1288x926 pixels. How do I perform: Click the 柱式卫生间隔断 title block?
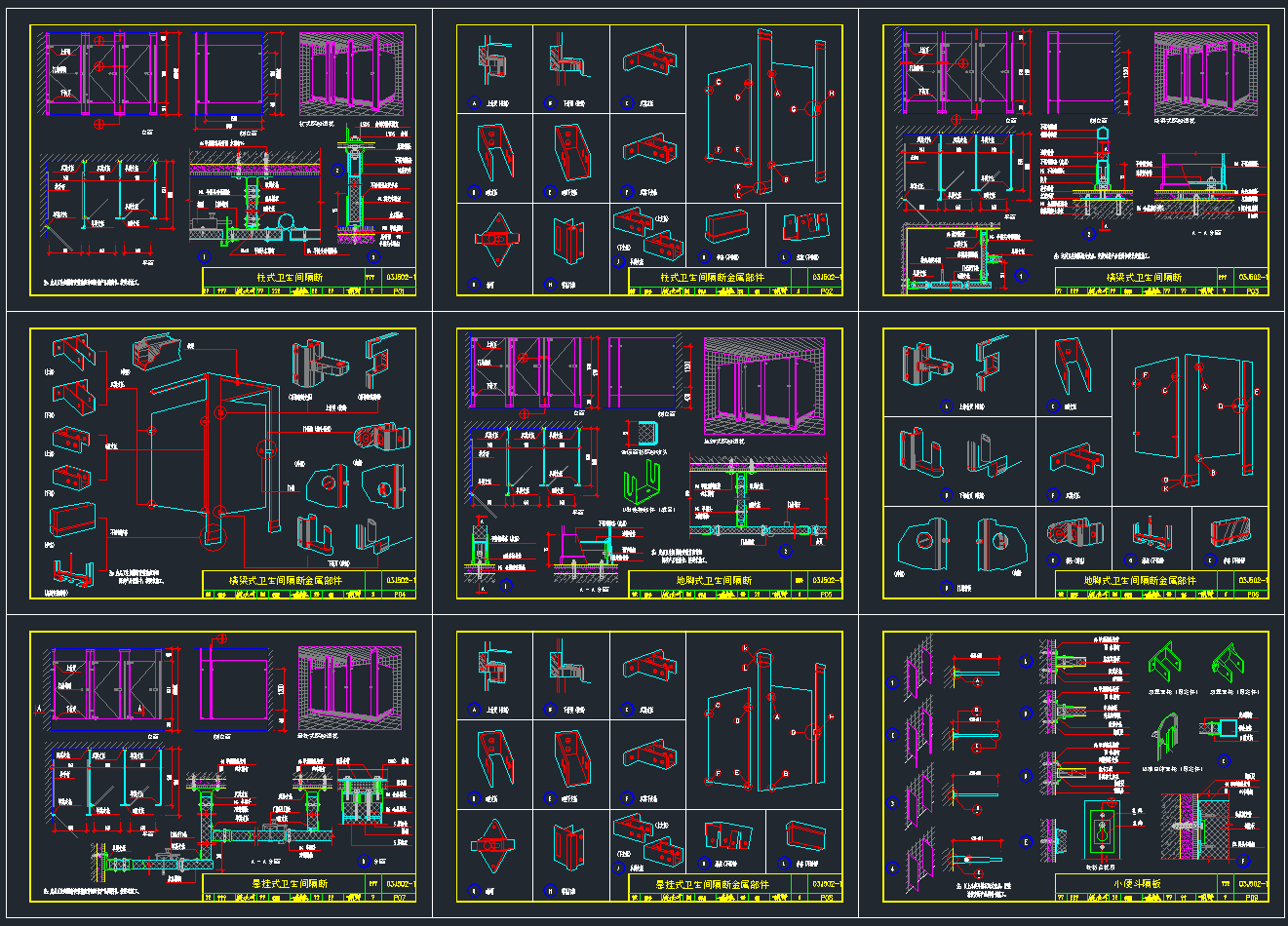tap(290, 278)
